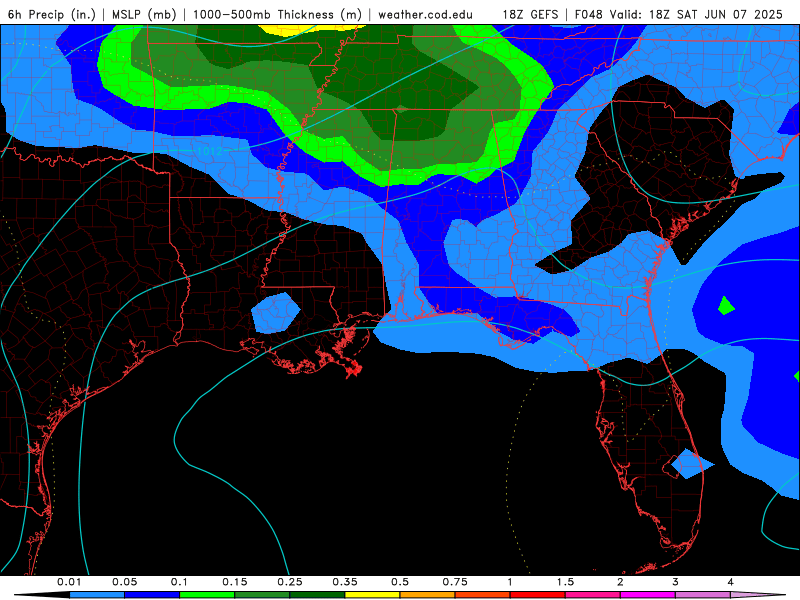Click the 'MSLP (mb)' header label
The width and height of the screenshot is (800, 600).
[x=144, y=14]
